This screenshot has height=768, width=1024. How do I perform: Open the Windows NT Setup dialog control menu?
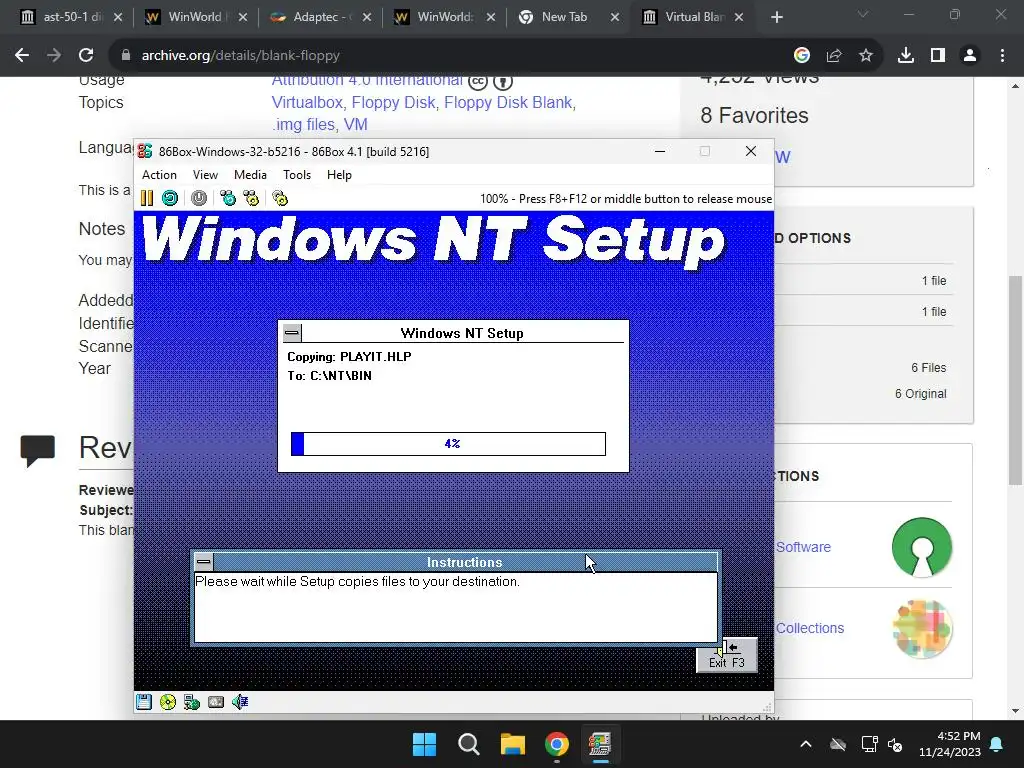click(292, 333)
